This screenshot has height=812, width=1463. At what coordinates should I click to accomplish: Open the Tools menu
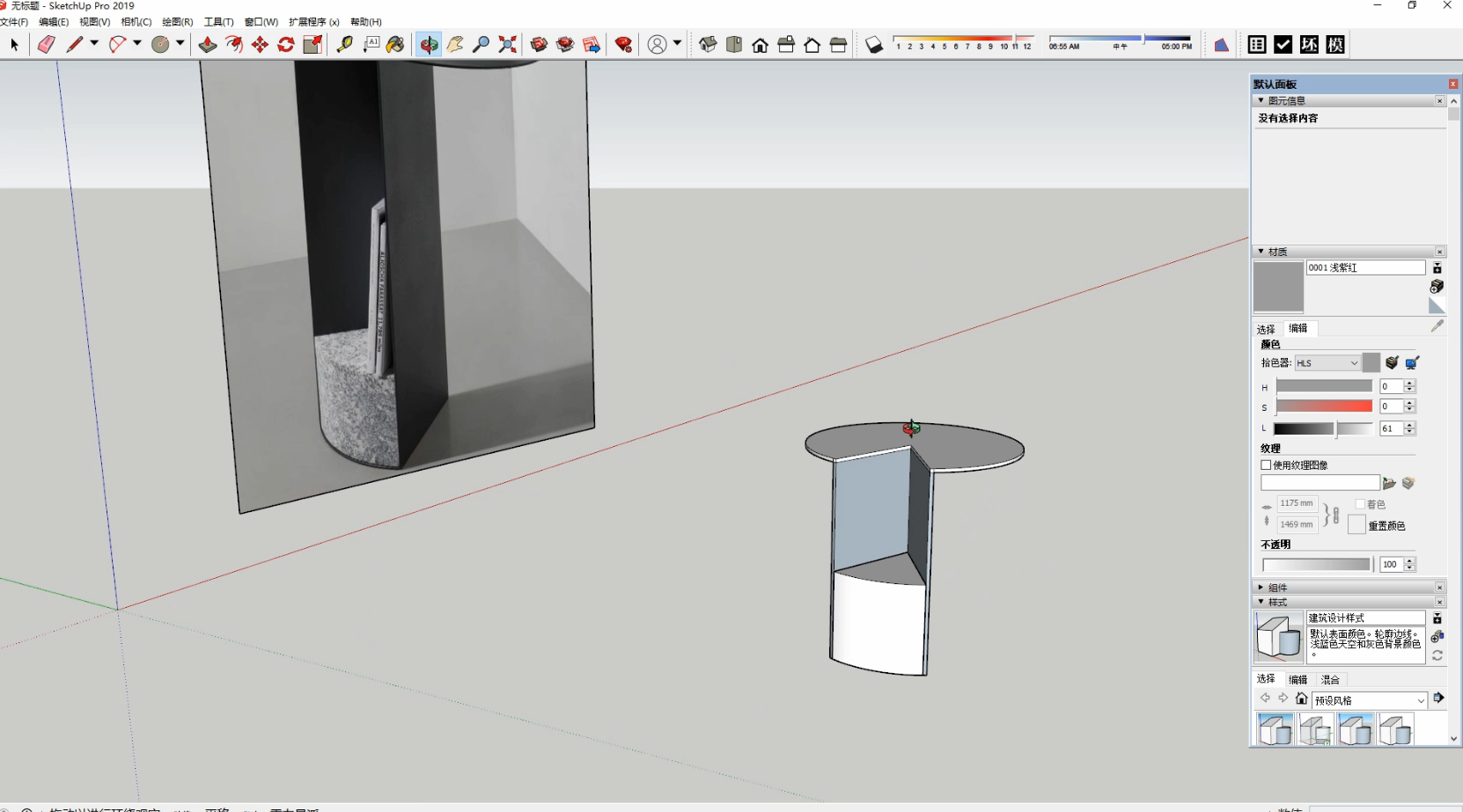pos(218,22)
